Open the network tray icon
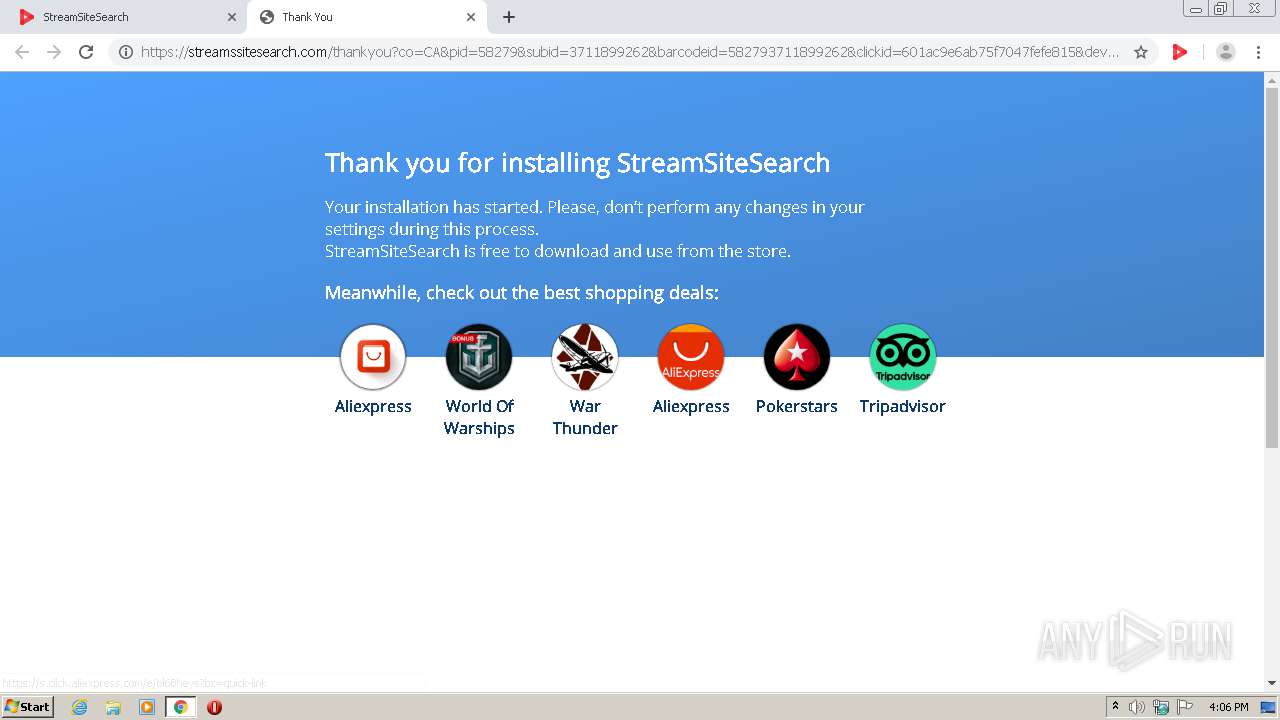 point(1161,707)
